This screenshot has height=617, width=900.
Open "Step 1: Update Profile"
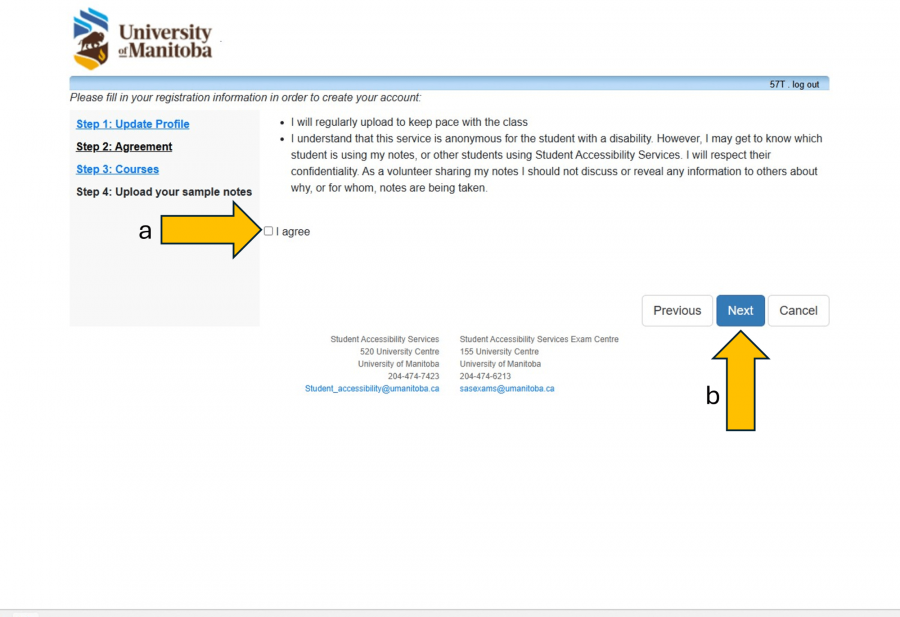(132, 123)
